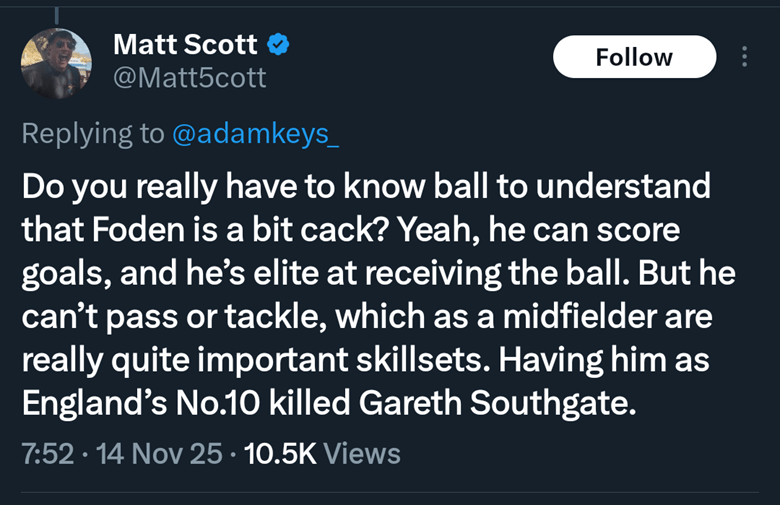Screen dimensions: 780x505
Task: View the 10.5K Views count
Action: (280, 453)
